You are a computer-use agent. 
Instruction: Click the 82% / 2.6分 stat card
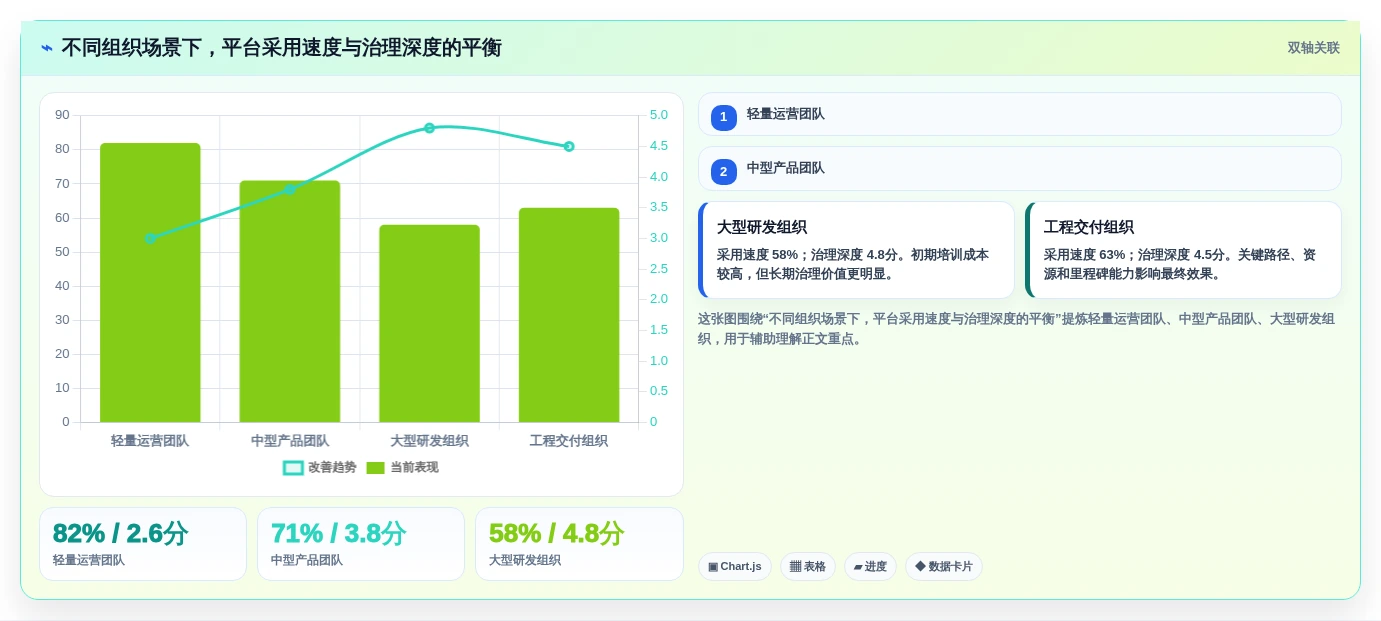tap(143, 544)
